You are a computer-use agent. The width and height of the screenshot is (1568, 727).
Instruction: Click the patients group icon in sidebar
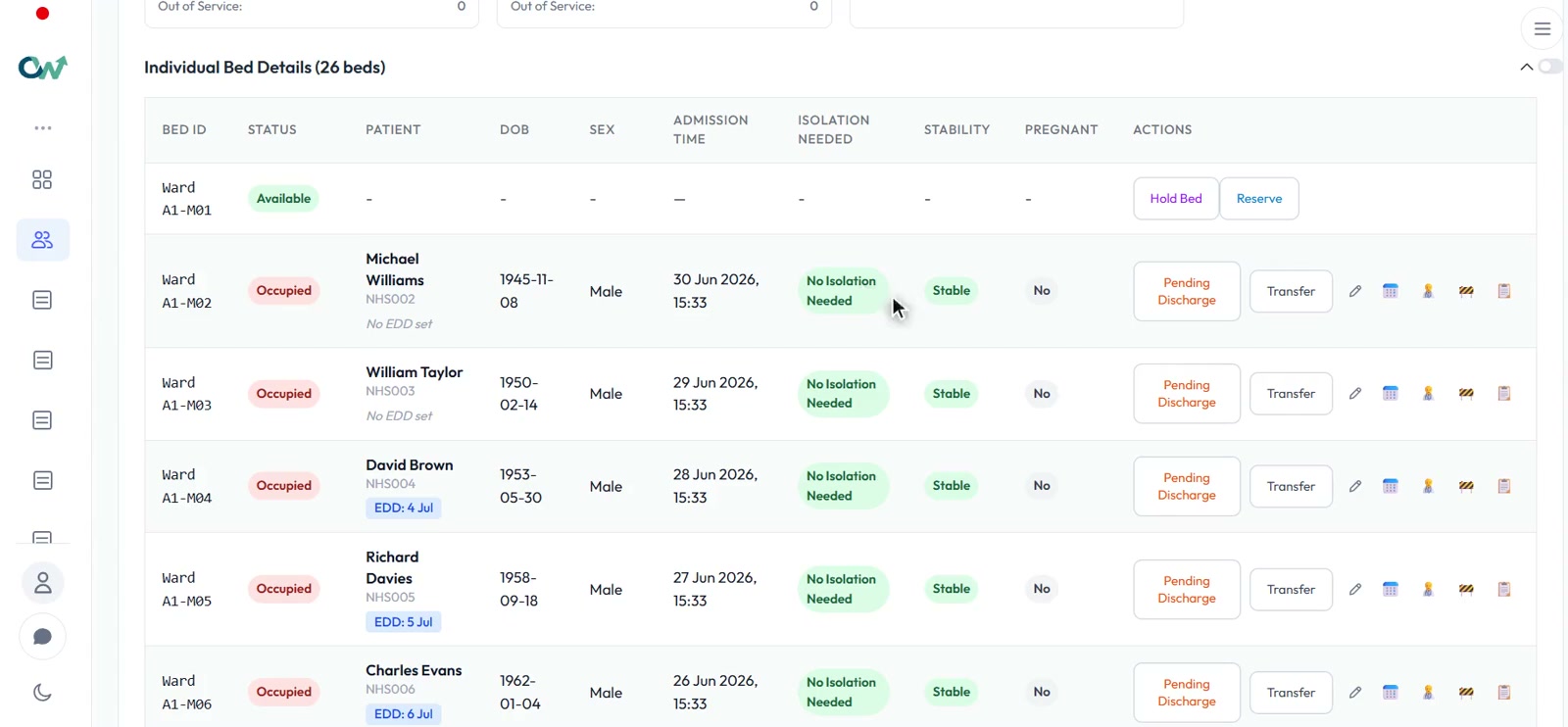click(x=42, y=240)
